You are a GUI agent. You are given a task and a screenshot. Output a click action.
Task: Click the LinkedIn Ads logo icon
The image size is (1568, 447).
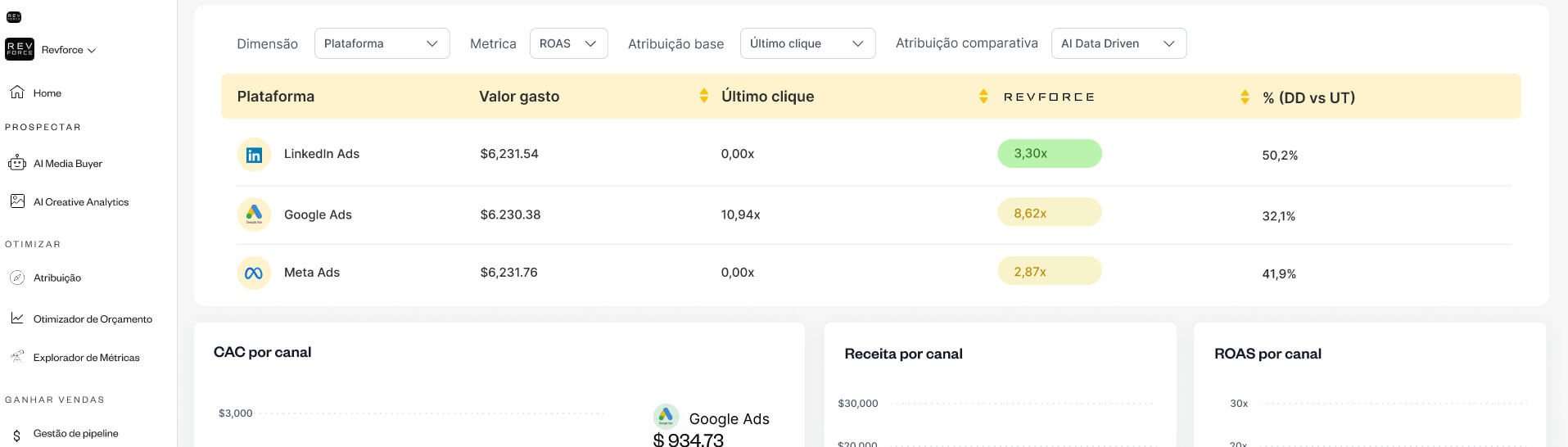click(x=254, y=155)
